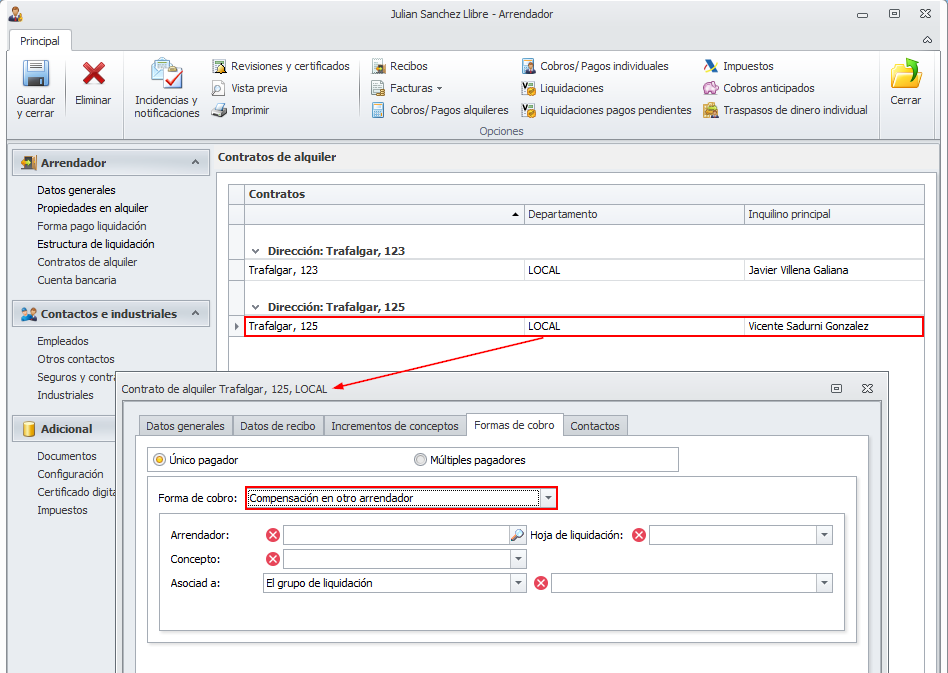The width and height of the screenshot is (948, 673).
Task: Click the Departamento column header
Action: (x=634, y=214)
